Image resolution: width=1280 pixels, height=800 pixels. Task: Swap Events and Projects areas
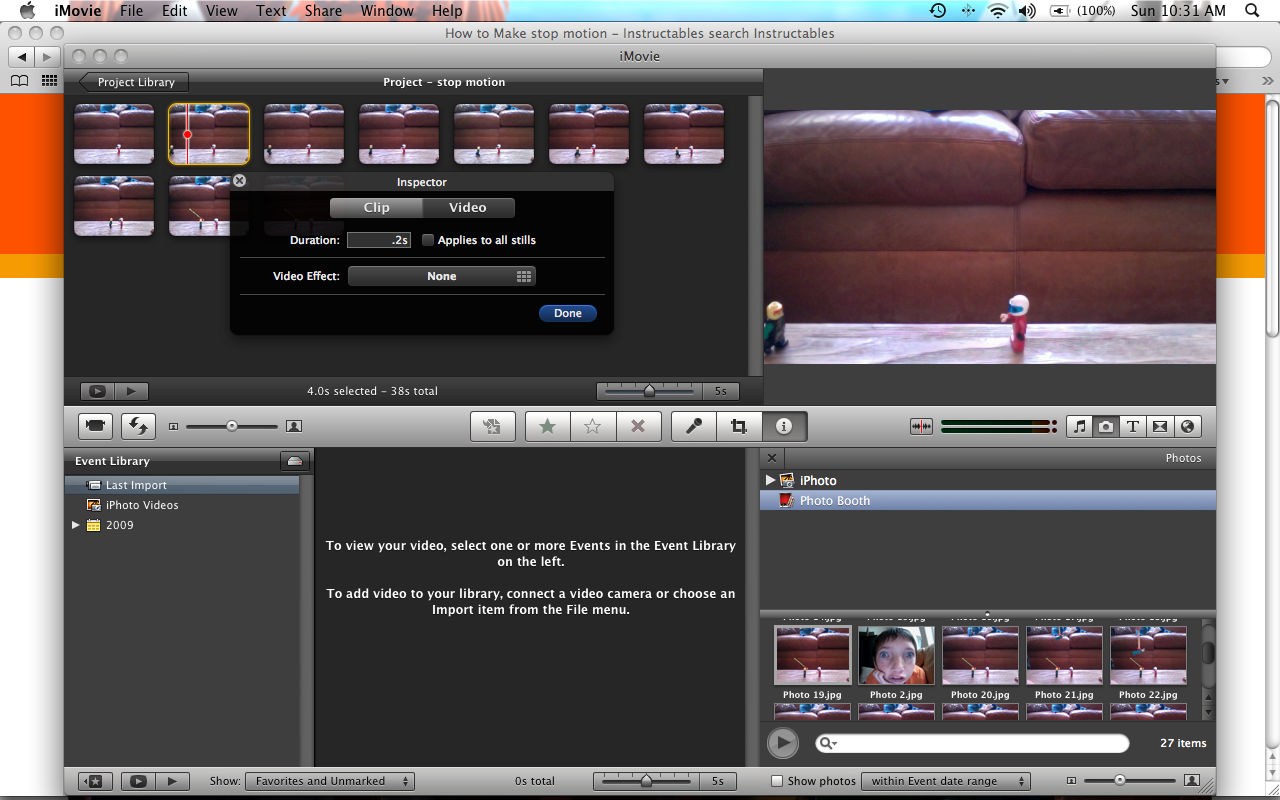139,426
